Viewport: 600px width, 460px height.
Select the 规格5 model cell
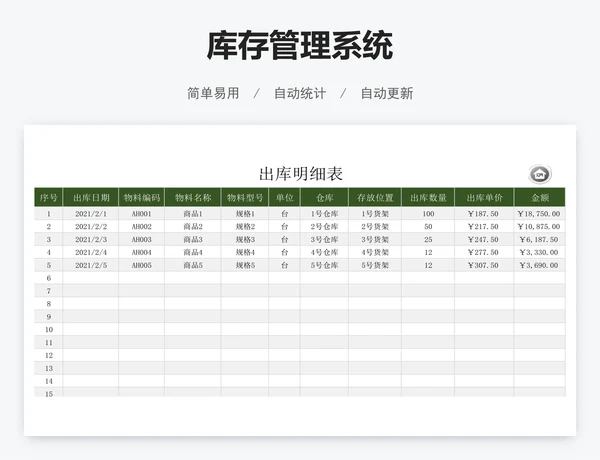245,265
